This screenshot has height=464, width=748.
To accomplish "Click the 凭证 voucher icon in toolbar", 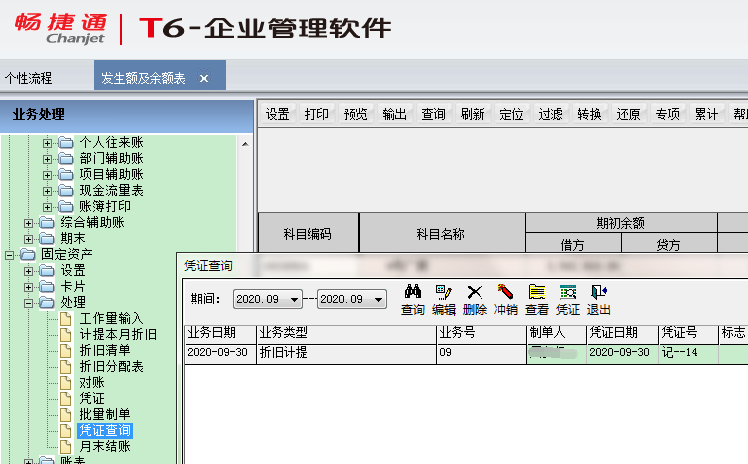I will pos(568,291).
